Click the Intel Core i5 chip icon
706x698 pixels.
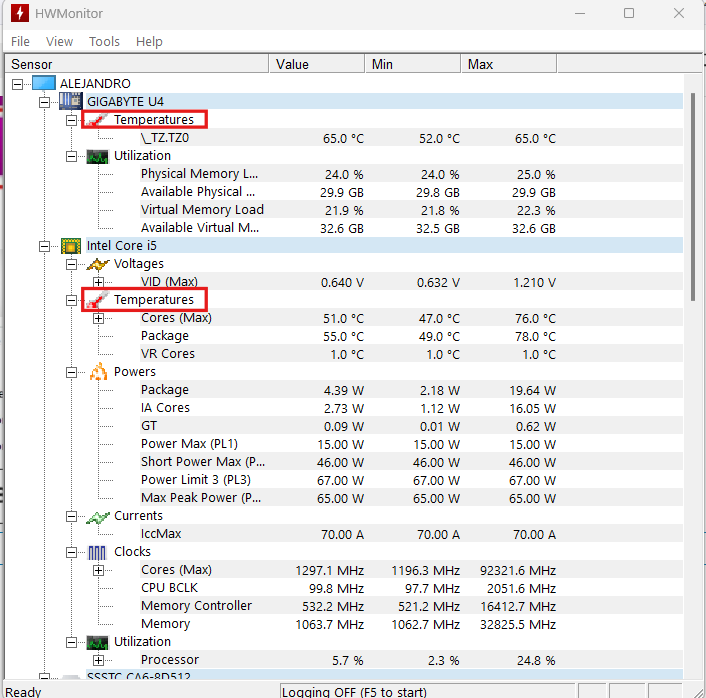coord(71,246)
